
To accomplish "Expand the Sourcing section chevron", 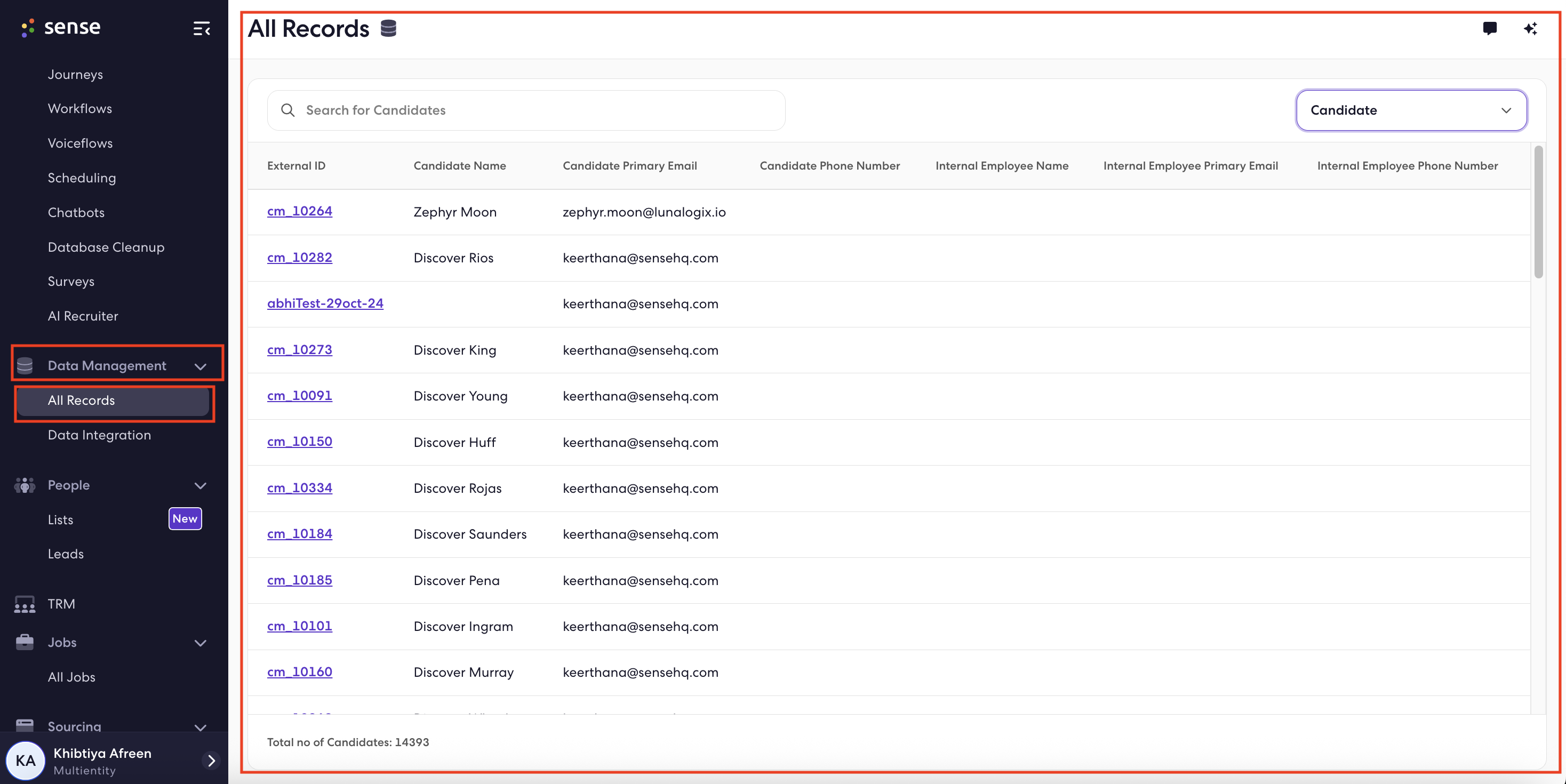I will point(201,727).
